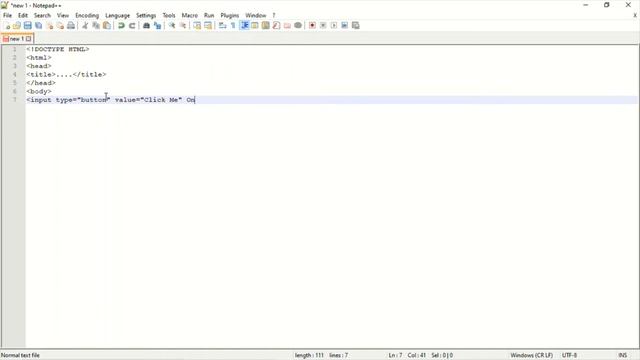The width and height of the screenshot is (640, 360).
Task: Save the current file from toolbar
Action: pyautogui.click(x=27, y=26)
